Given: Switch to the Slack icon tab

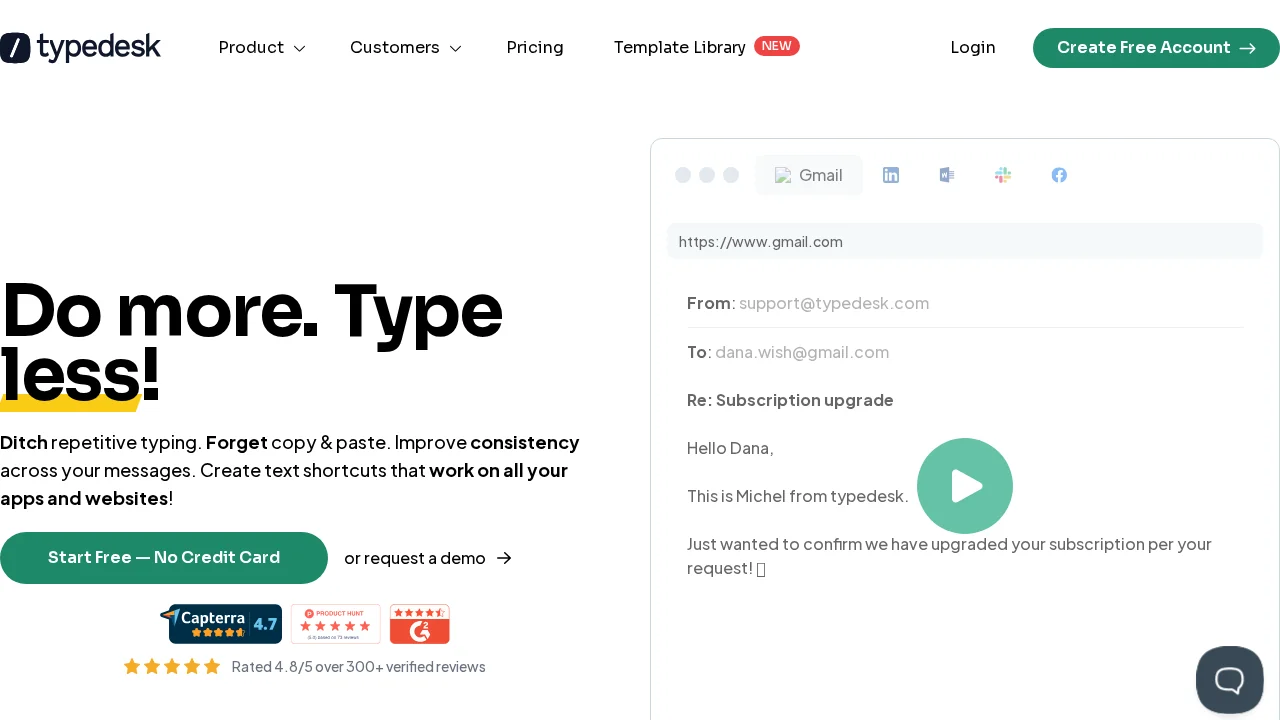Looking at the screenshot, I should (x=1003, y=175).
